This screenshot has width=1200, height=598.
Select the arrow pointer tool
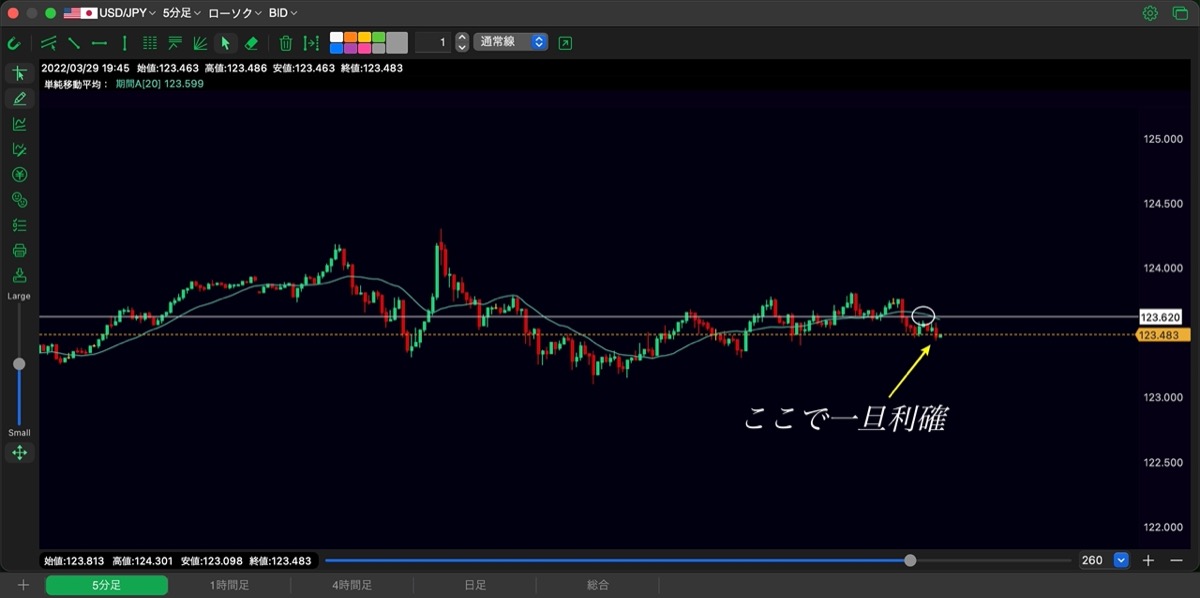[x=225, y=43]
